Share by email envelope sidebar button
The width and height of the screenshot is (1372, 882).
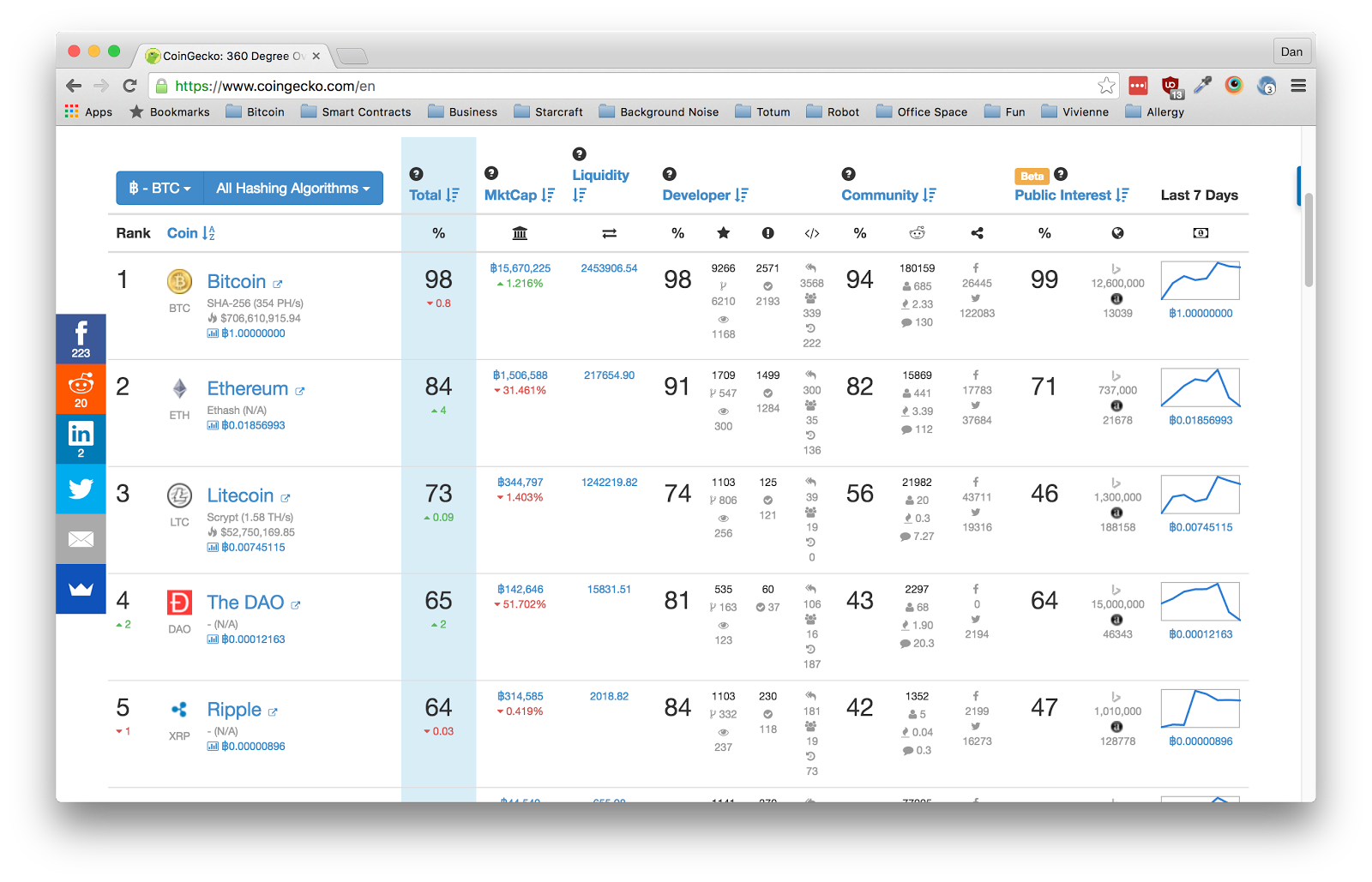click(81, 539)
